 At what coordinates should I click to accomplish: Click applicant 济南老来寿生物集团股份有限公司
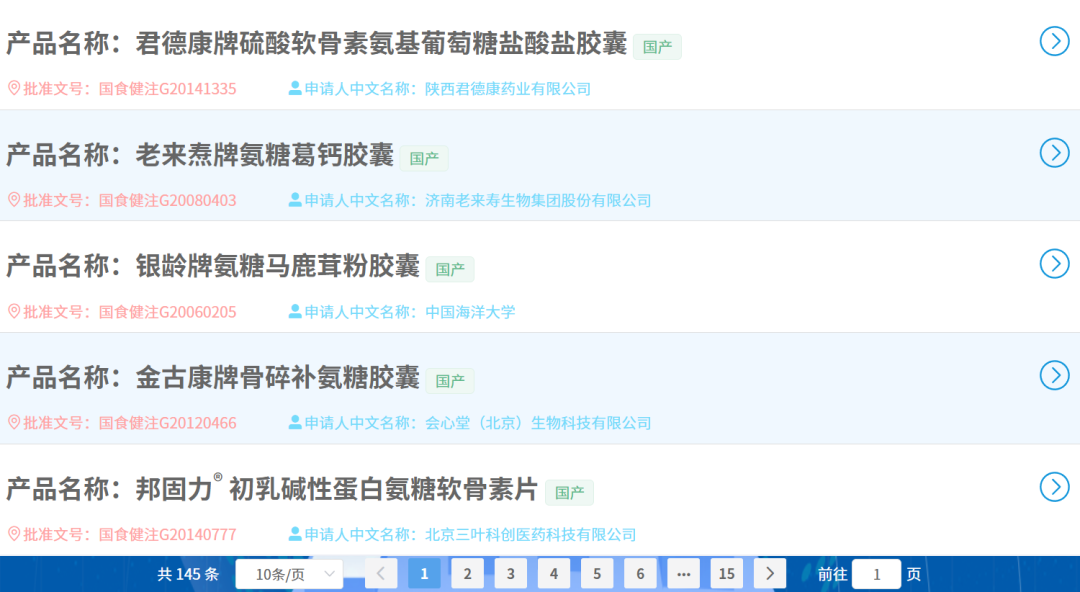tap(538, 201)
